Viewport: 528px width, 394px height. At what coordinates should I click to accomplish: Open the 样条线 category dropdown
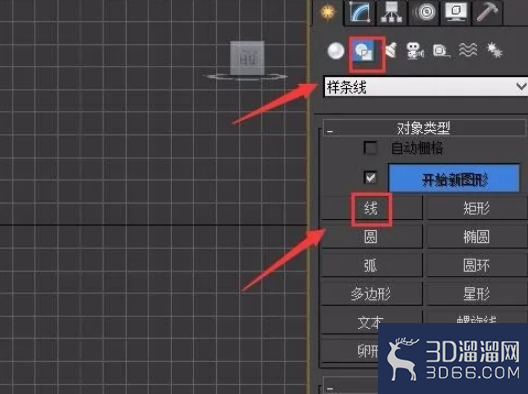tap(425, 87)
